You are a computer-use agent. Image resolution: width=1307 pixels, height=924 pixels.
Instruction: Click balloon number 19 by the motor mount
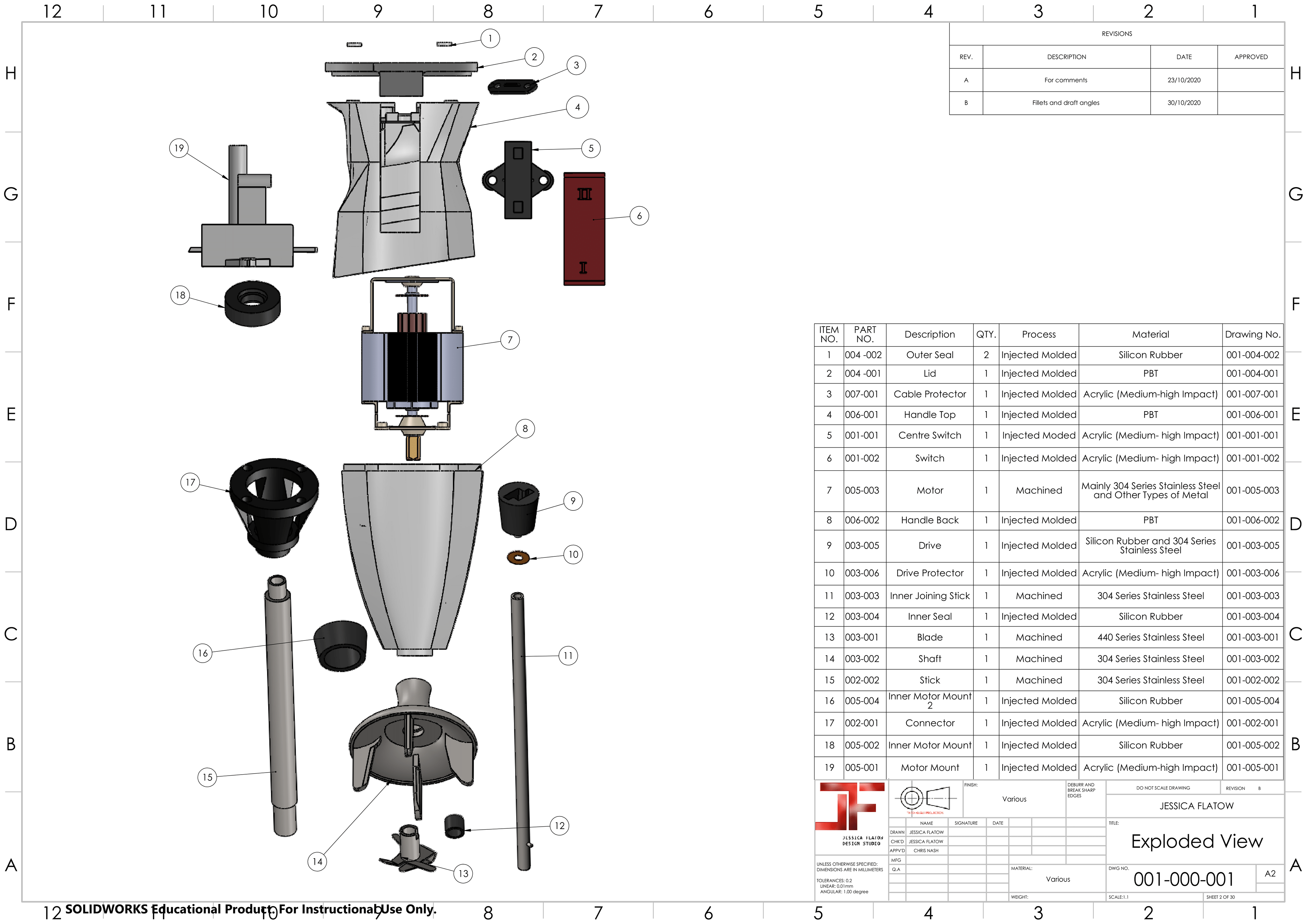(x=179, y=148)
